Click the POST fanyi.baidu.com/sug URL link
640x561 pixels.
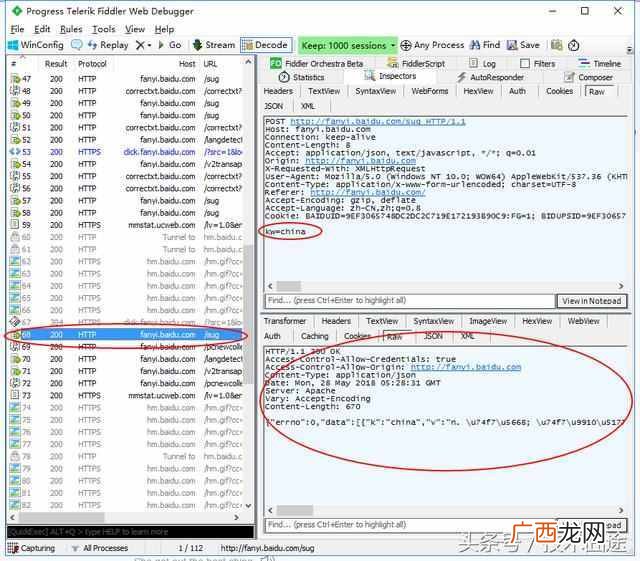tap(378, 122)
